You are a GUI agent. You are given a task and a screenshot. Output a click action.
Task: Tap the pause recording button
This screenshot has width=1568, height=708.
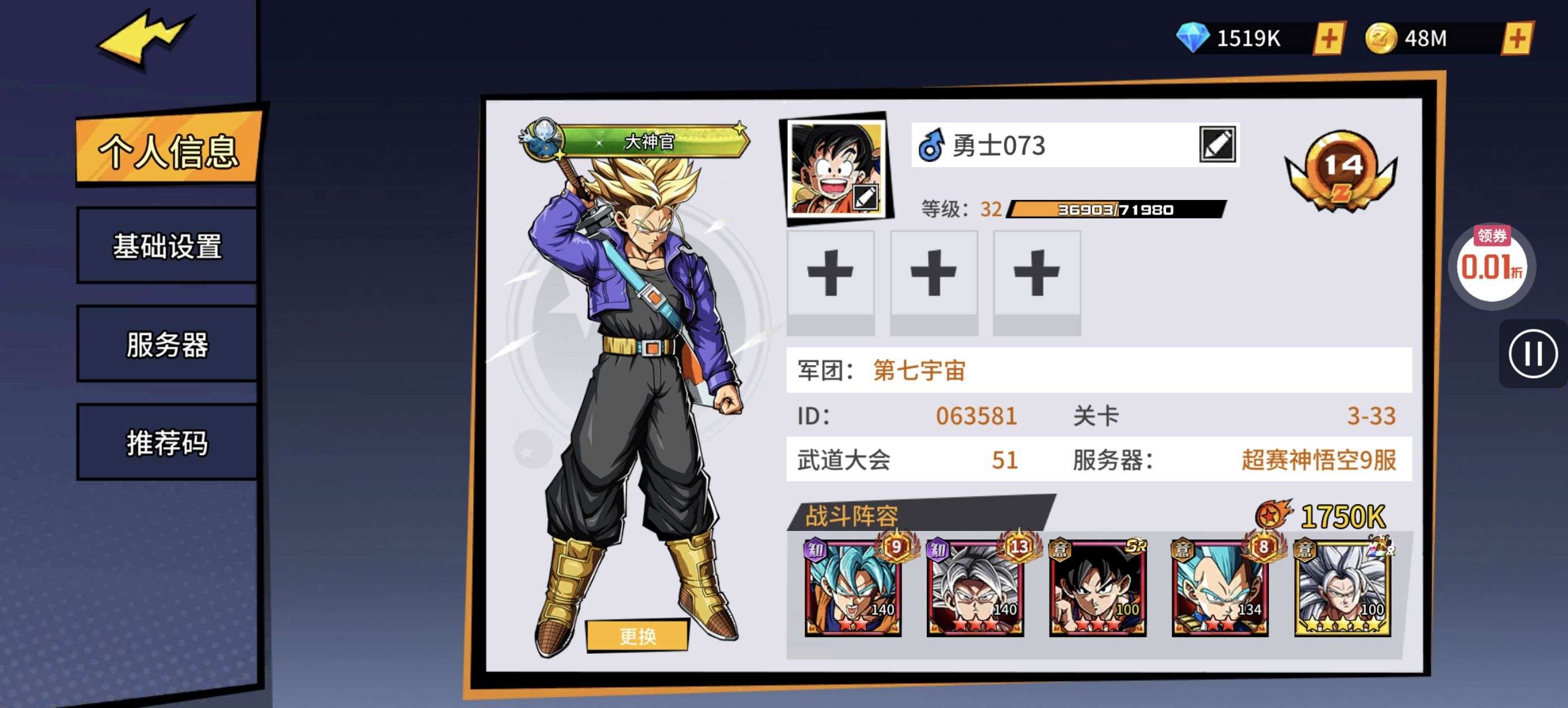pyautogui.click(x=1533, y=353)
